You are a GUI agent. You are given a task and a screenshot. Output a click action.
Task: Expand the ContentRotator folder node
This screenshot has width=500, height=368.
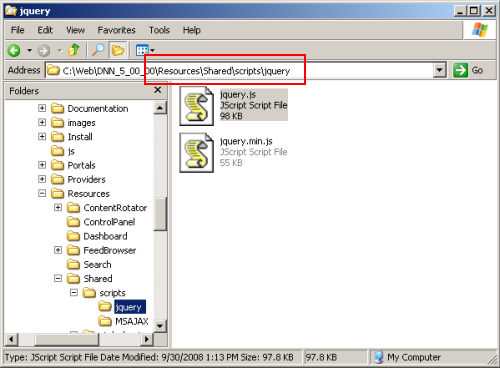(58, 207)
